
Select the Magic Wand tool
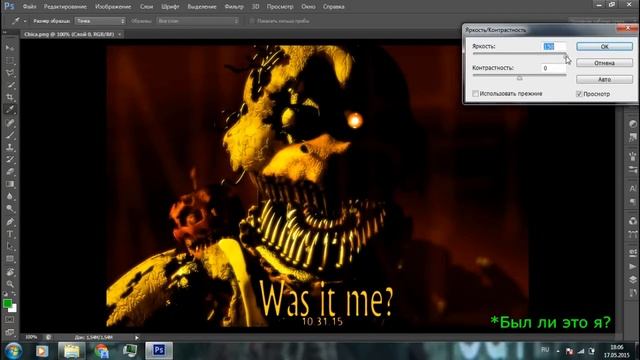pyautogui.click(x=10, y=85)
